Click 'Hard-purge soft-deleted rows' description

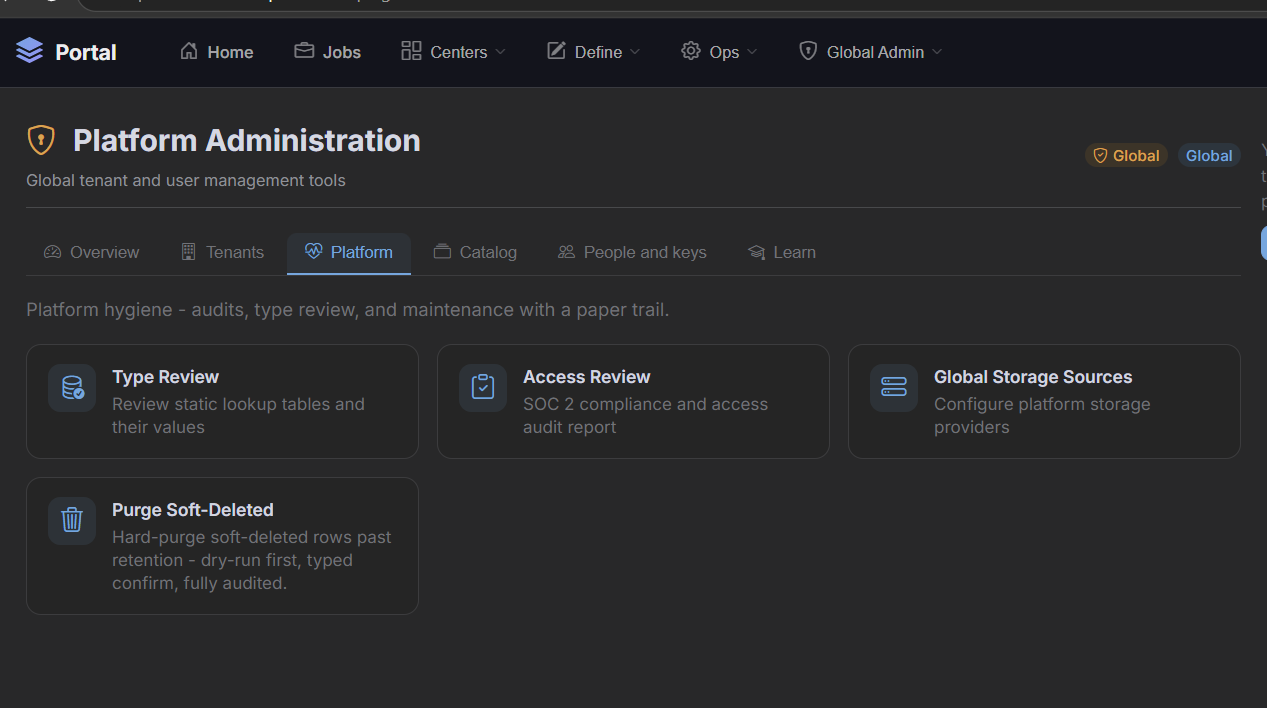(x=252, y=560)
